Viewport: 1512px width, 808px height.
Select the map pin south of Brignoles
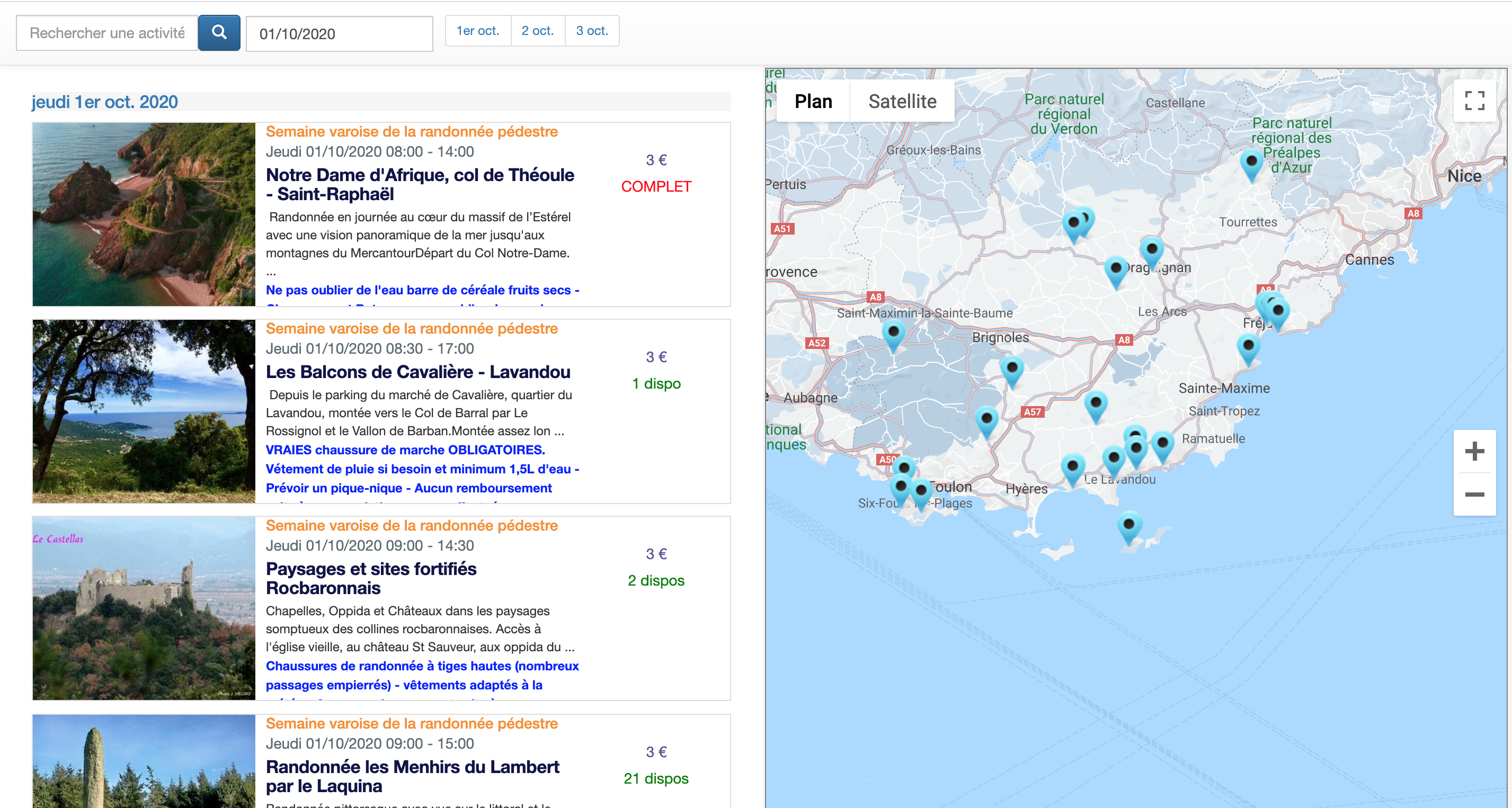click(1012, 373)
